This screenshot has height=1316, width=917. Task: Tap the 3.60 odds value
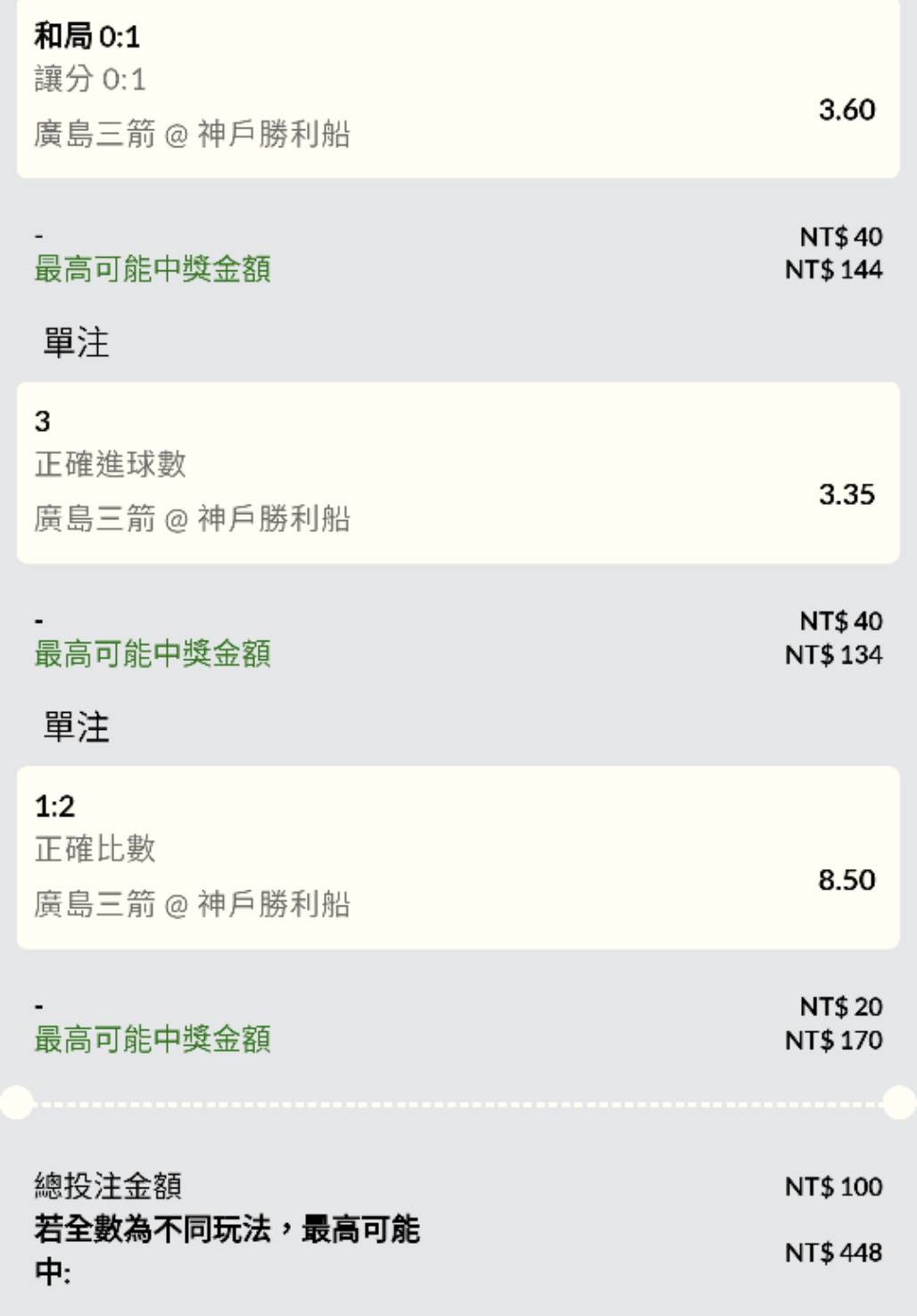(x=847, y=110)
